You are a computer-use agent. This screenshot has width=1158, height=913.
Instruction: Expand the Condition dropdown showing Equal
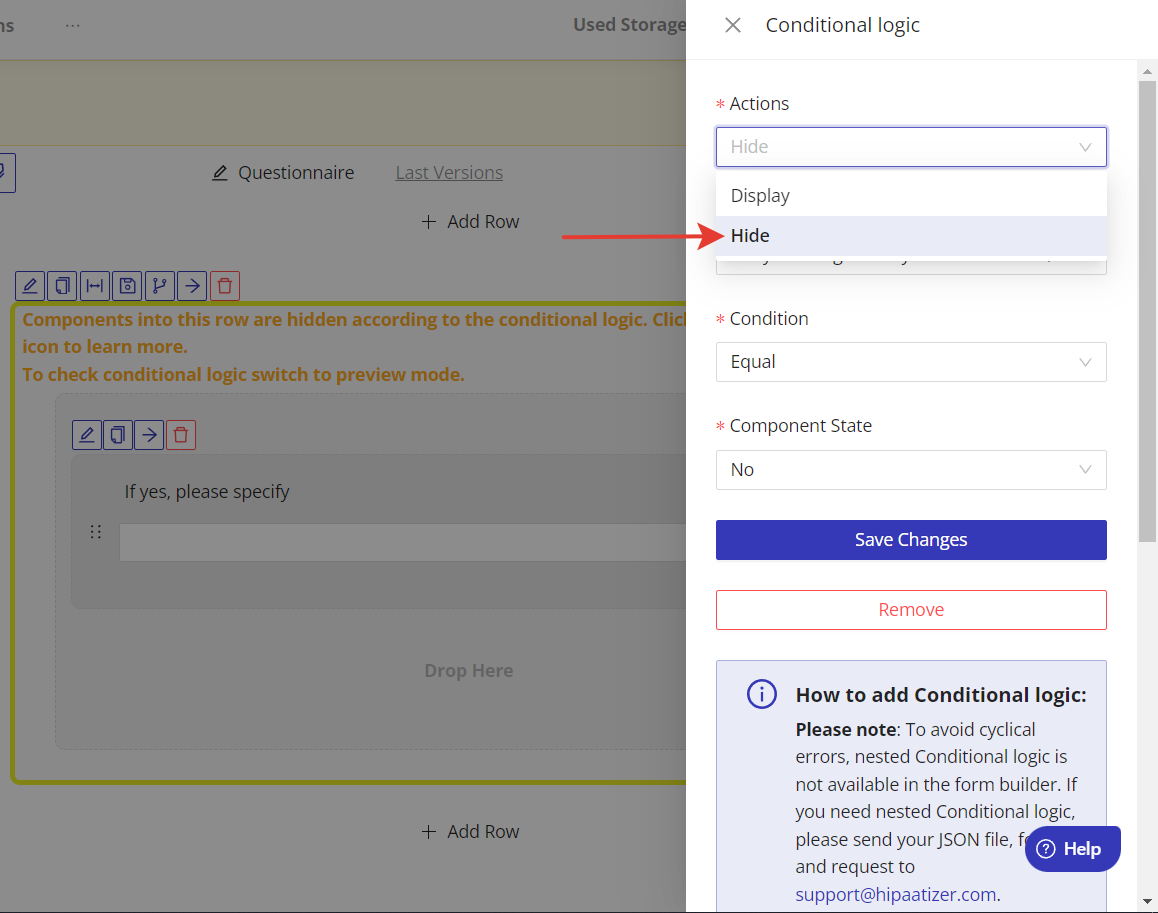[x=910, y=362]
